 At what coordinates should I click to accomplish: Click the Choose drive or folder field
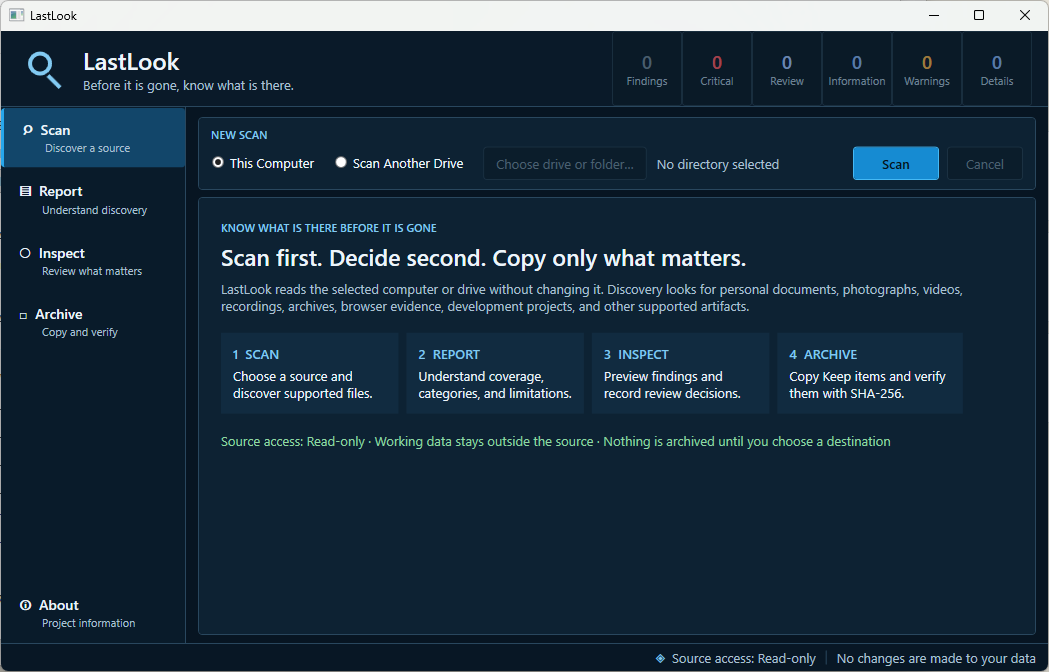click(x=565, y=163)
